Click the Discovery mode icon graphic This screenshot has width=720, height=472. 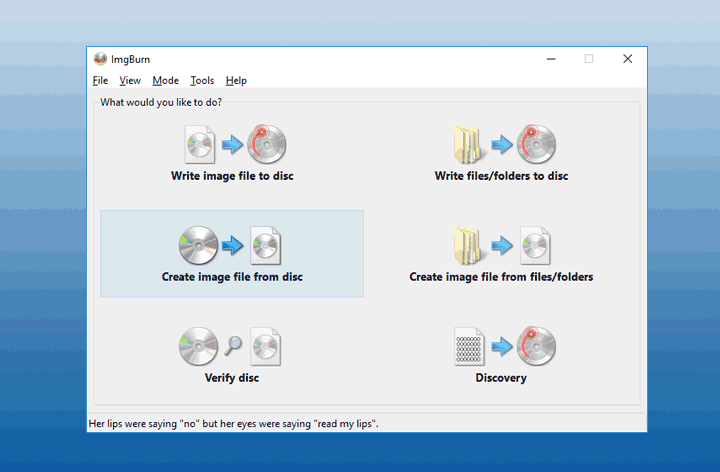[505, 347]
